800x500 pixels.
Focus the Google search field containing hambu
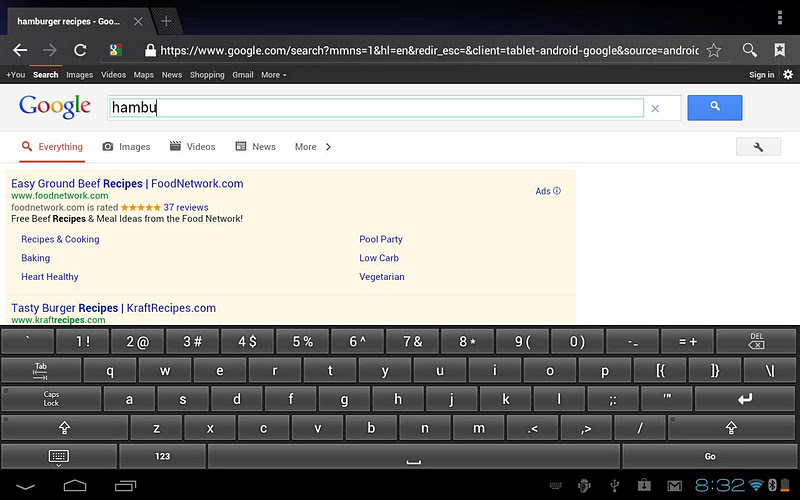[377, 108]
